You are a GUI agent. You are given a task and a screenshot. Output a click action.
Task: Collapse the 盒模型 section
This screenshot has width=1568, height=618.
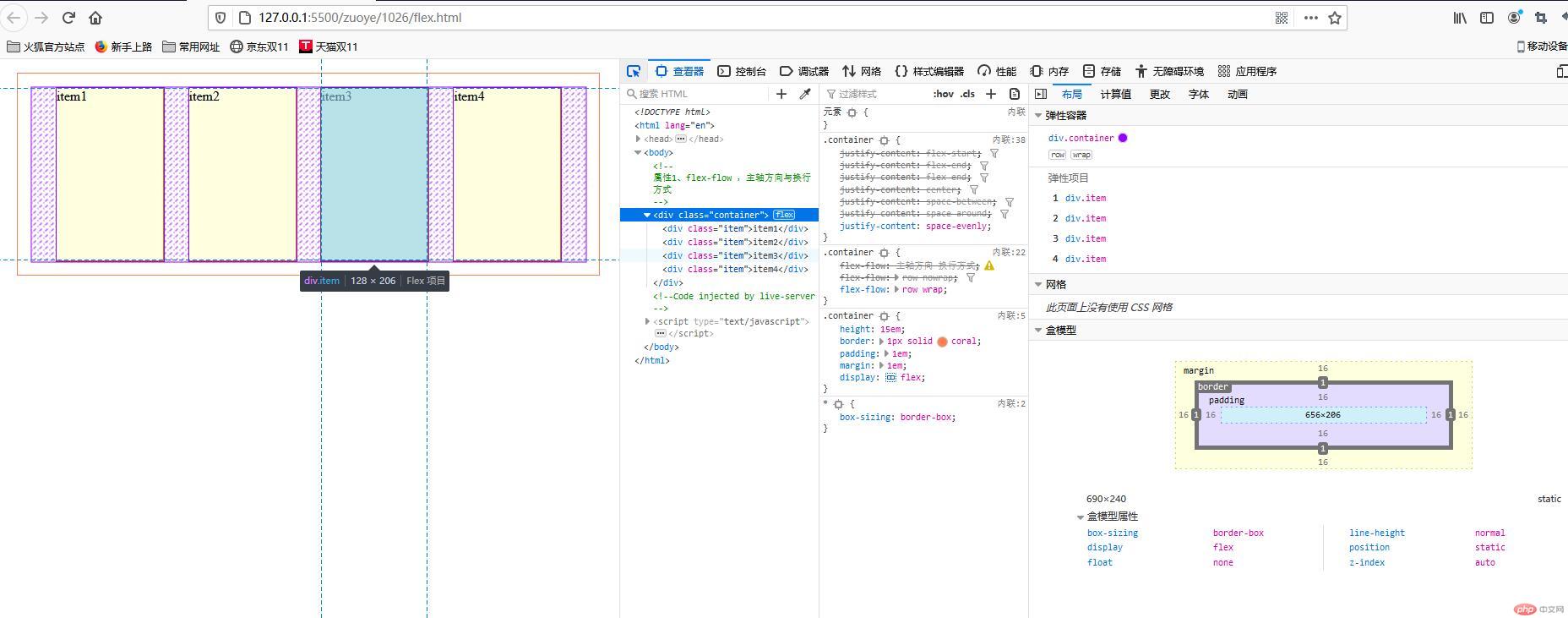pyautogui.click(x=1038, y=331)
